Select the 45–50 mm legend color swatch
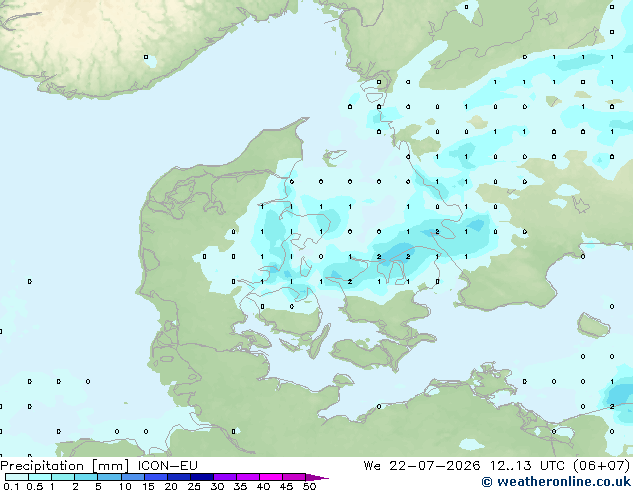Image resolution: width=634 pixels, height=490 pixels. [294, 477]
